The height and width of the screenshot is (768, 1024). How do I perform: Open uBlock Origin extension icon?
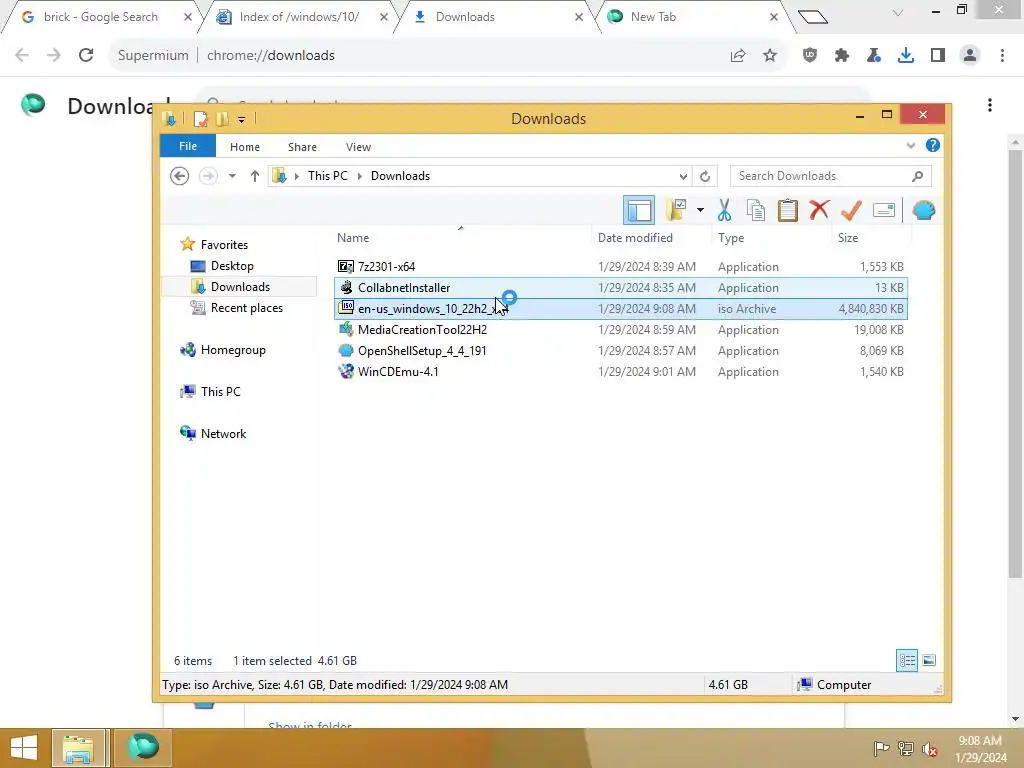[810, 56]
